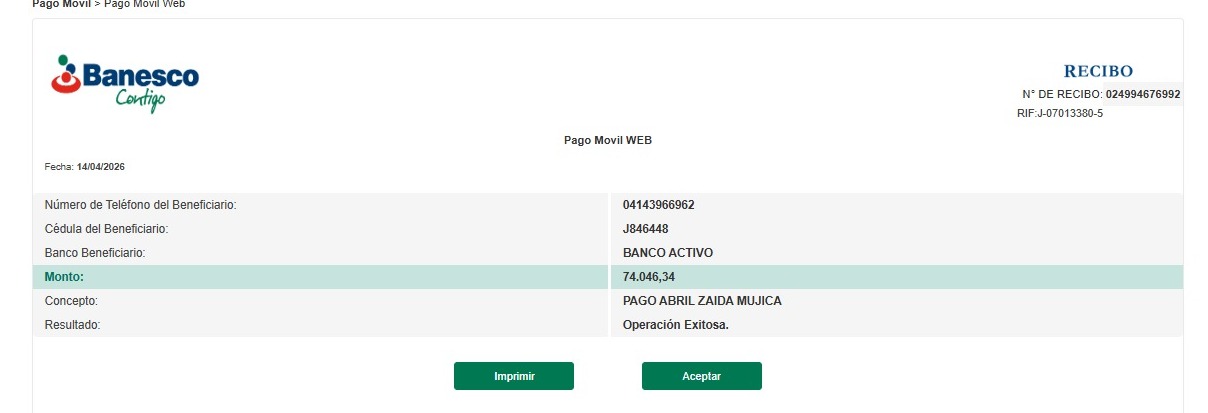Click the Pago Movil WEB title
Viewport: 1208px width, 413px height.
click(607, 140)
